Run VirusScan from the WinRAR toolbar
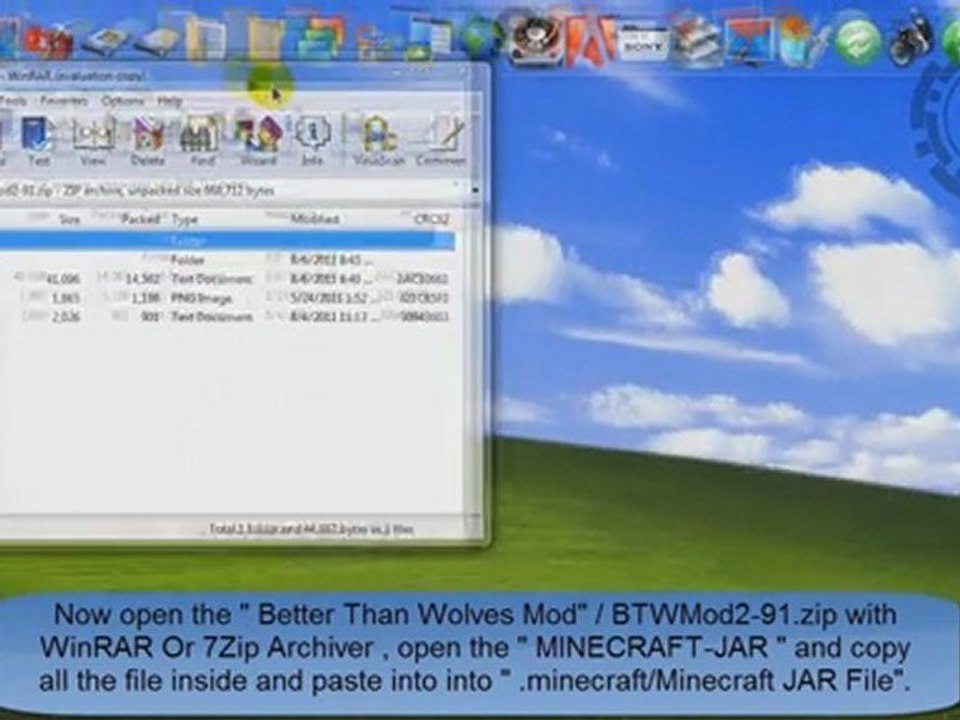960x720 pixels. click(x=379, y=141)
